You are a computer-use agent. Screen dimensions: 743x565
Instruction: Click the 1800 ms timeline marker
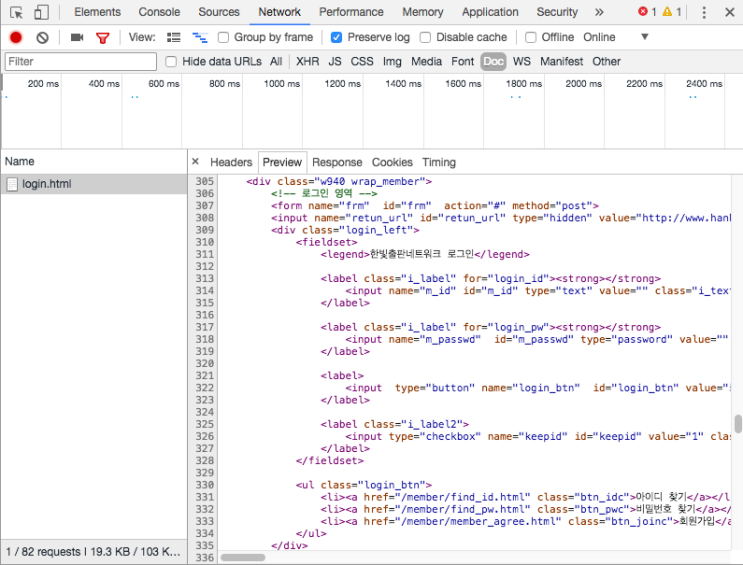524,84
